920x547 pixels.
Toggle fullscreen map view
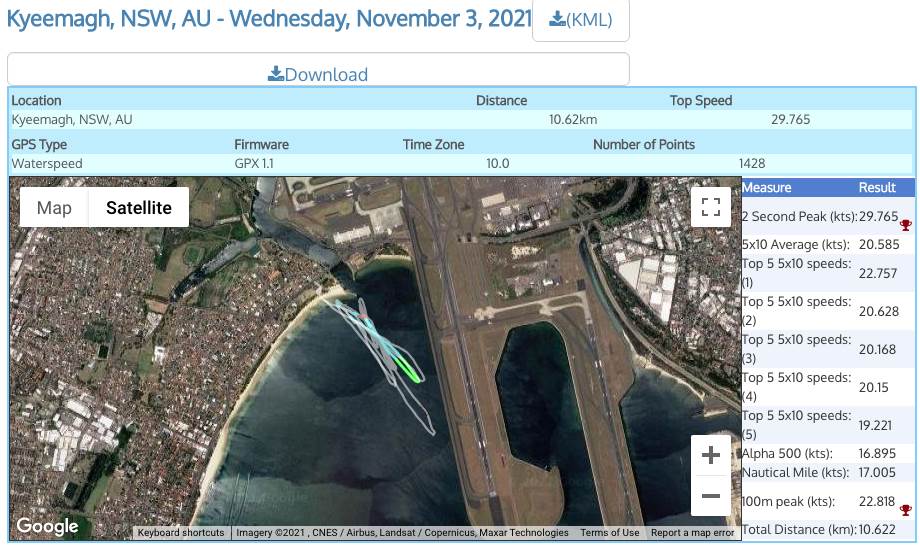click(711, 208)
